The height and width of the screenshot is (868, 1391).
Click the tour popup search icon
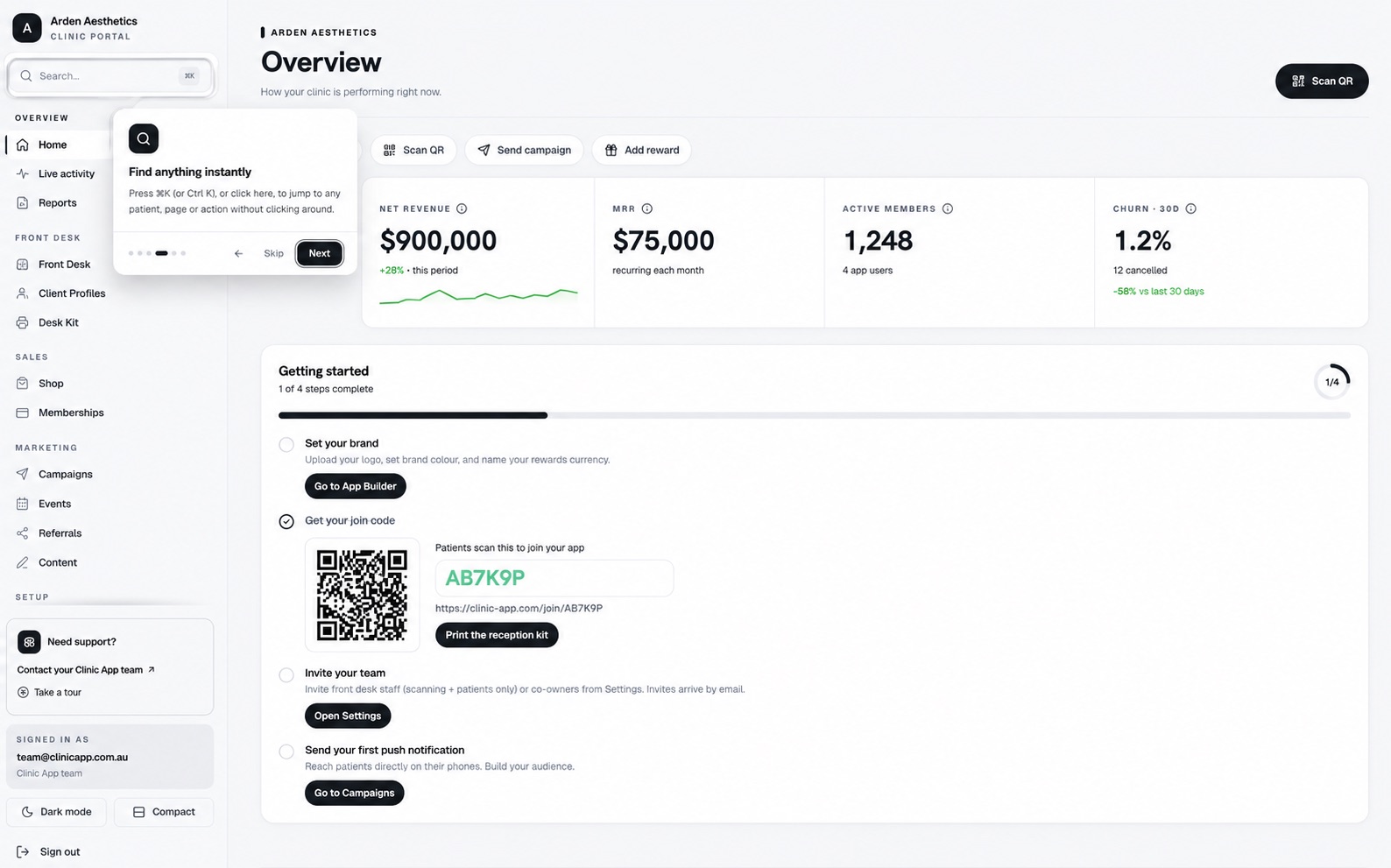click(144, 138)
